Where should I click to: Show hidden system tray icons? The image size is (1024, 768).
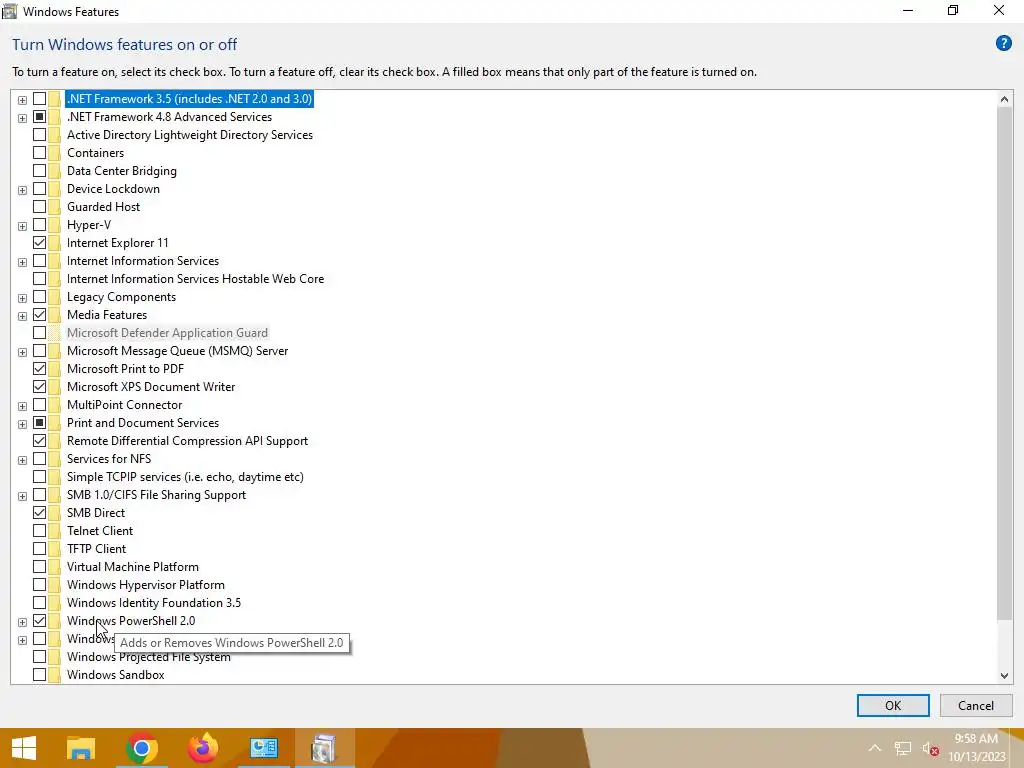(874, 748)
